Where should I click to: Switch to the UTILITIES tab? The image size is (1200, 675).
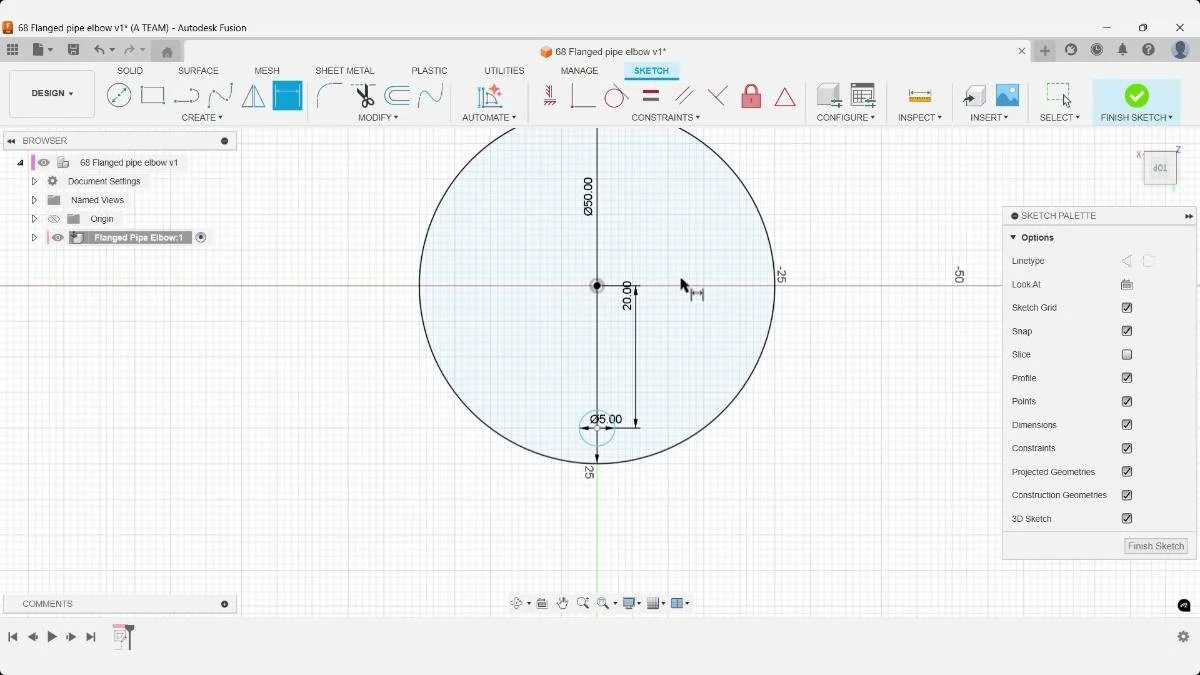click(x=504, y=71)
